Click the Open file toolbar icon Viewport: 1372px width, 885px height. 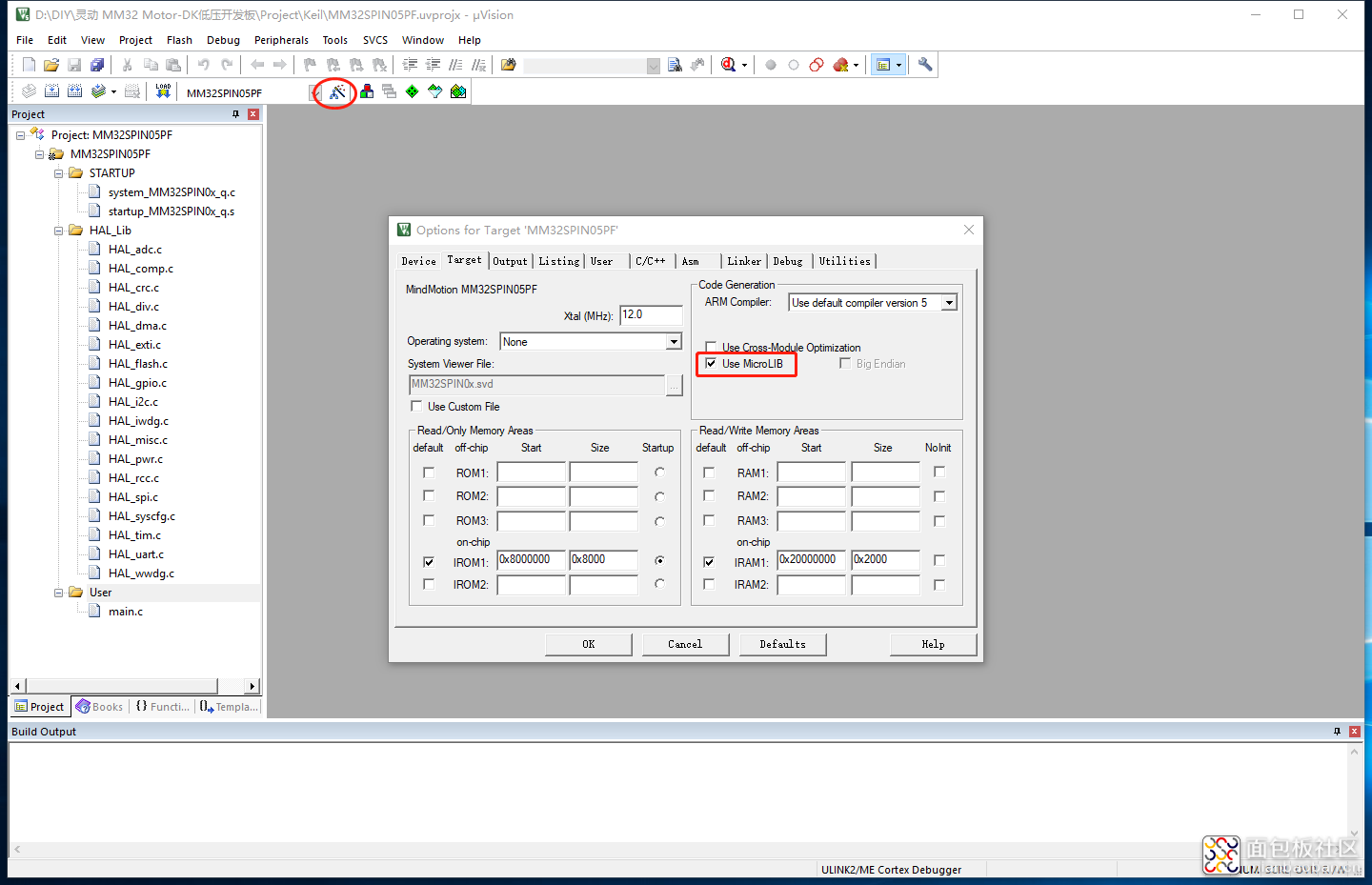pos(51,65)
